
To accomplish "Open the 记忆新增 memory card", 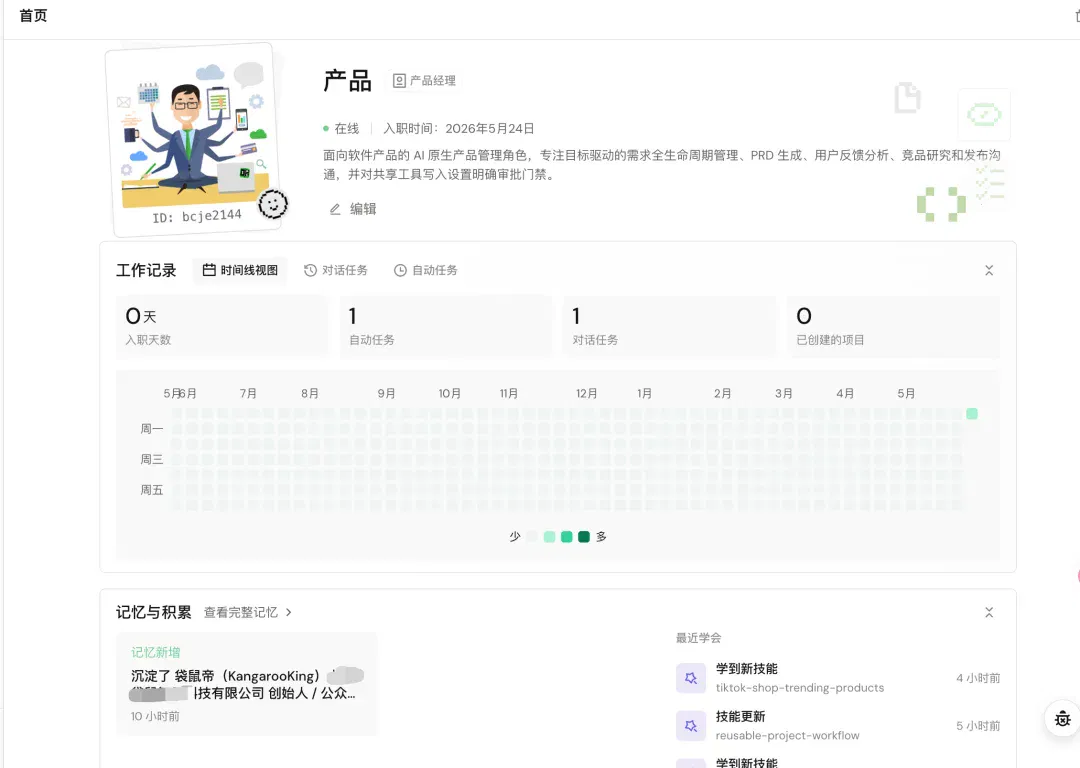I will [x=247, y=684].
